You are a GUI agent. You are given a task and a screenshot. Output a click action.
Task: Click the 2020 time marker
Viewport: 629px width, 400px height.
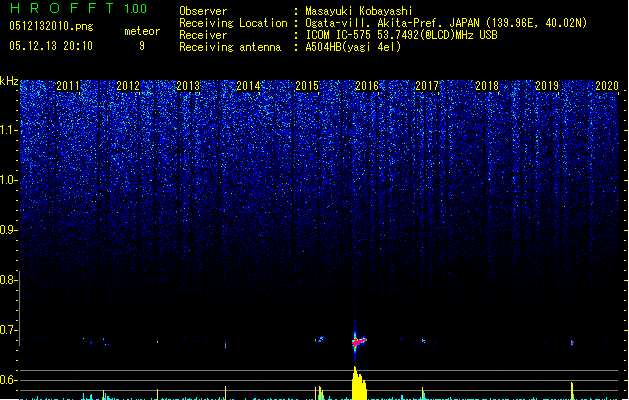607,86
